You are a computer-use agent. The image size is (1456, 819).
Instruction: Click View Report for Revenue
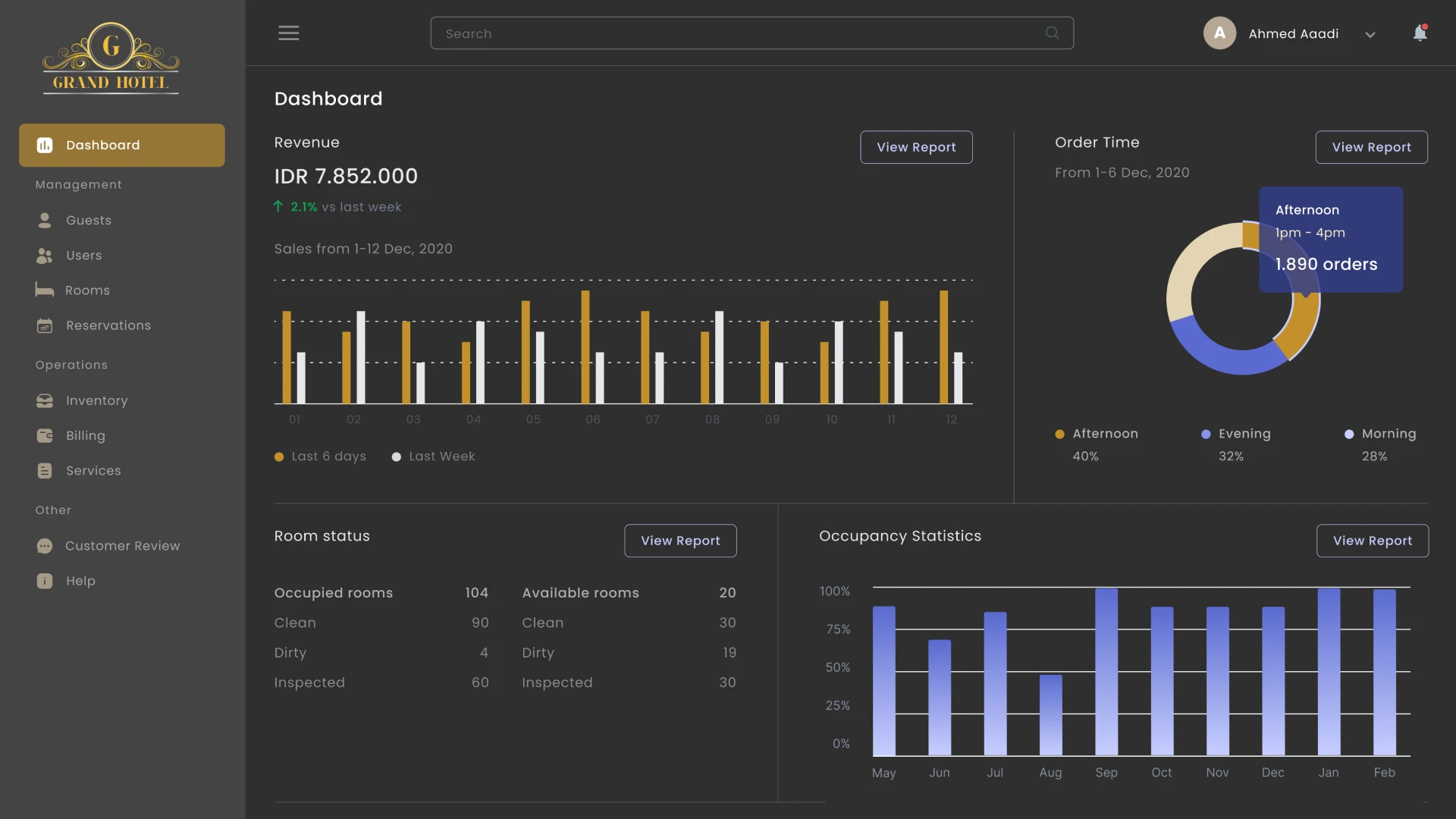916,146
